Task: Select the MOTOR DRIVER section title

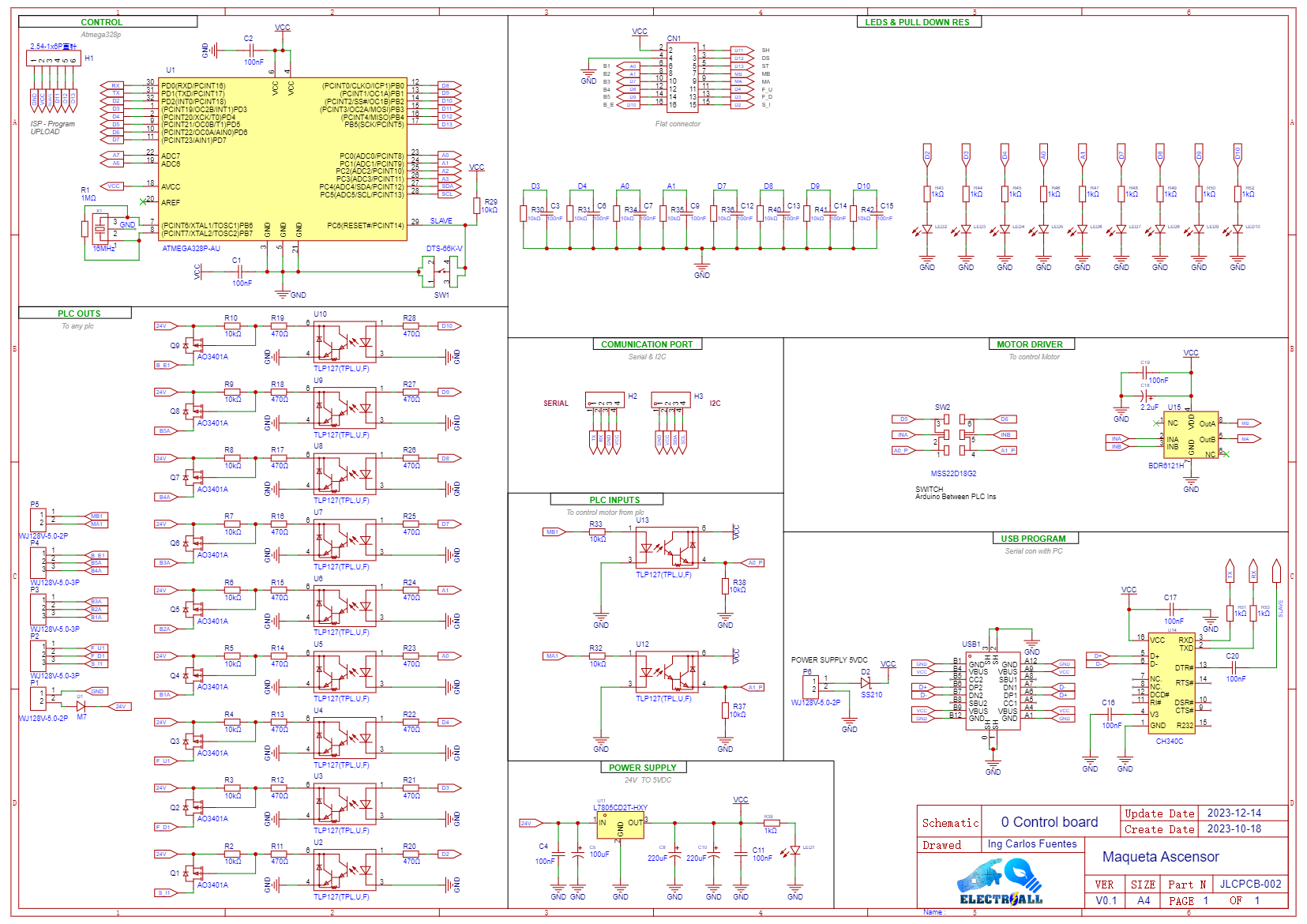Action: [1029, 344]
